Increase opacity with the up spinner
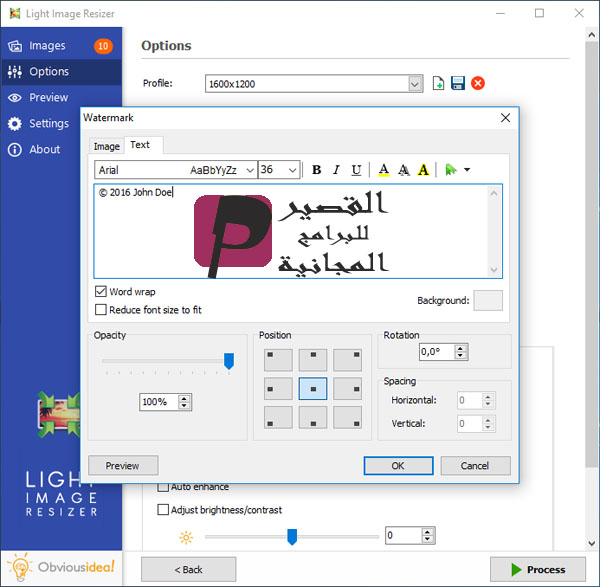Image resolution: width=600 pixels, height=587 pixels. click(184, 398)
